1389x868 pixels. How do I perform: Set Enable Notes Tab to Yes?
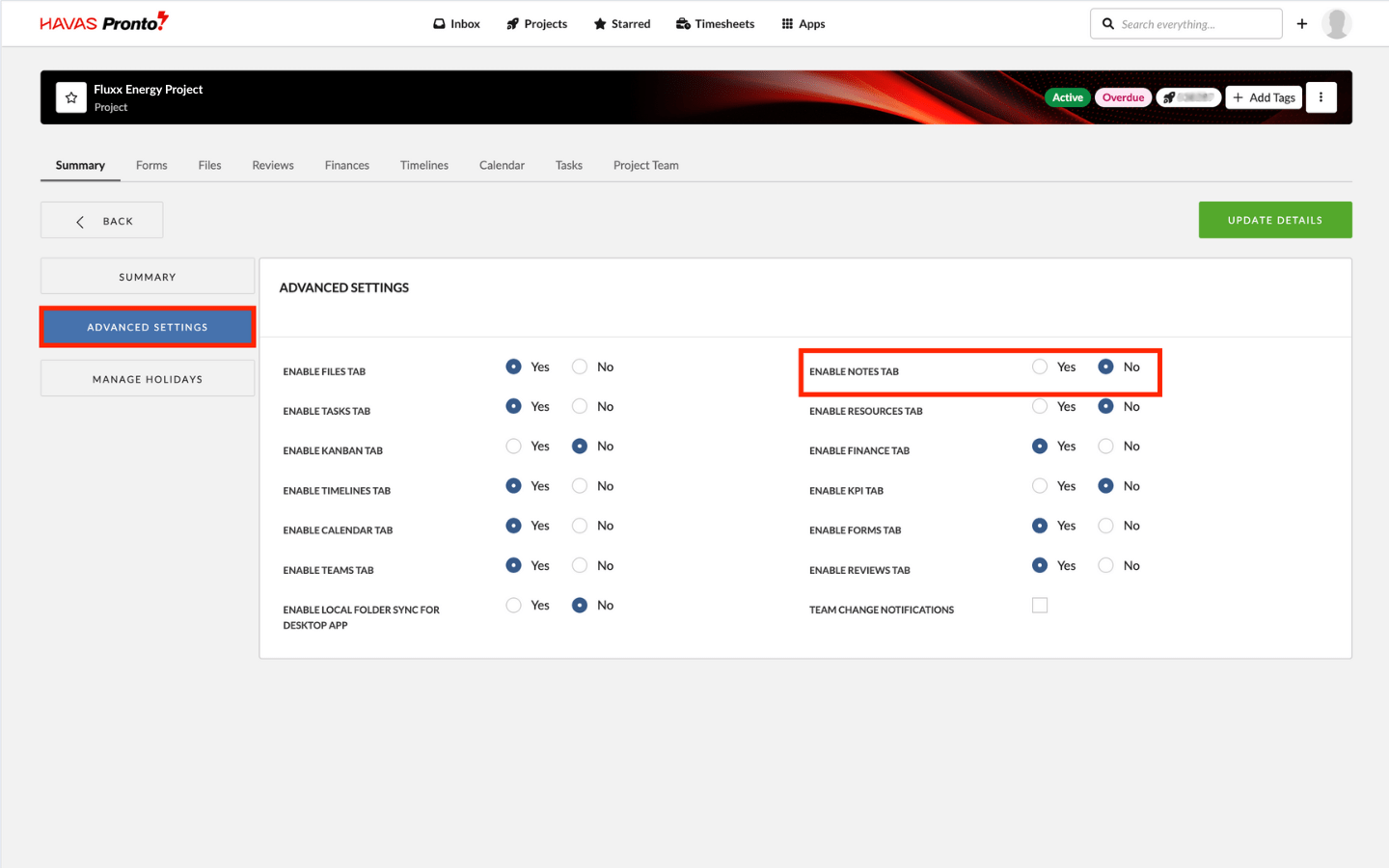[x=1040, y=366]
